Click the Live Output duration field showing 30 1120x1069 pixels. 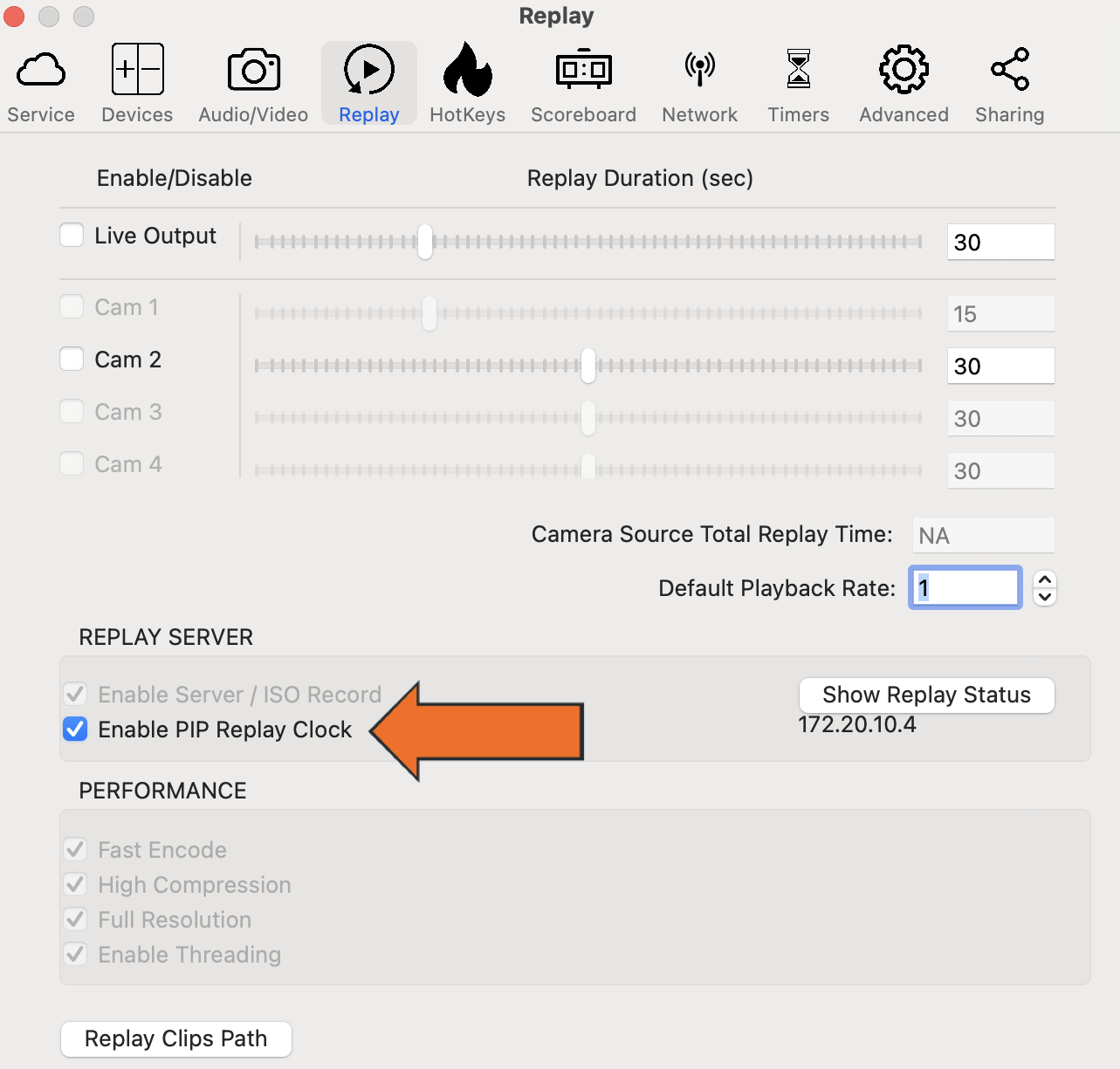1000,242
